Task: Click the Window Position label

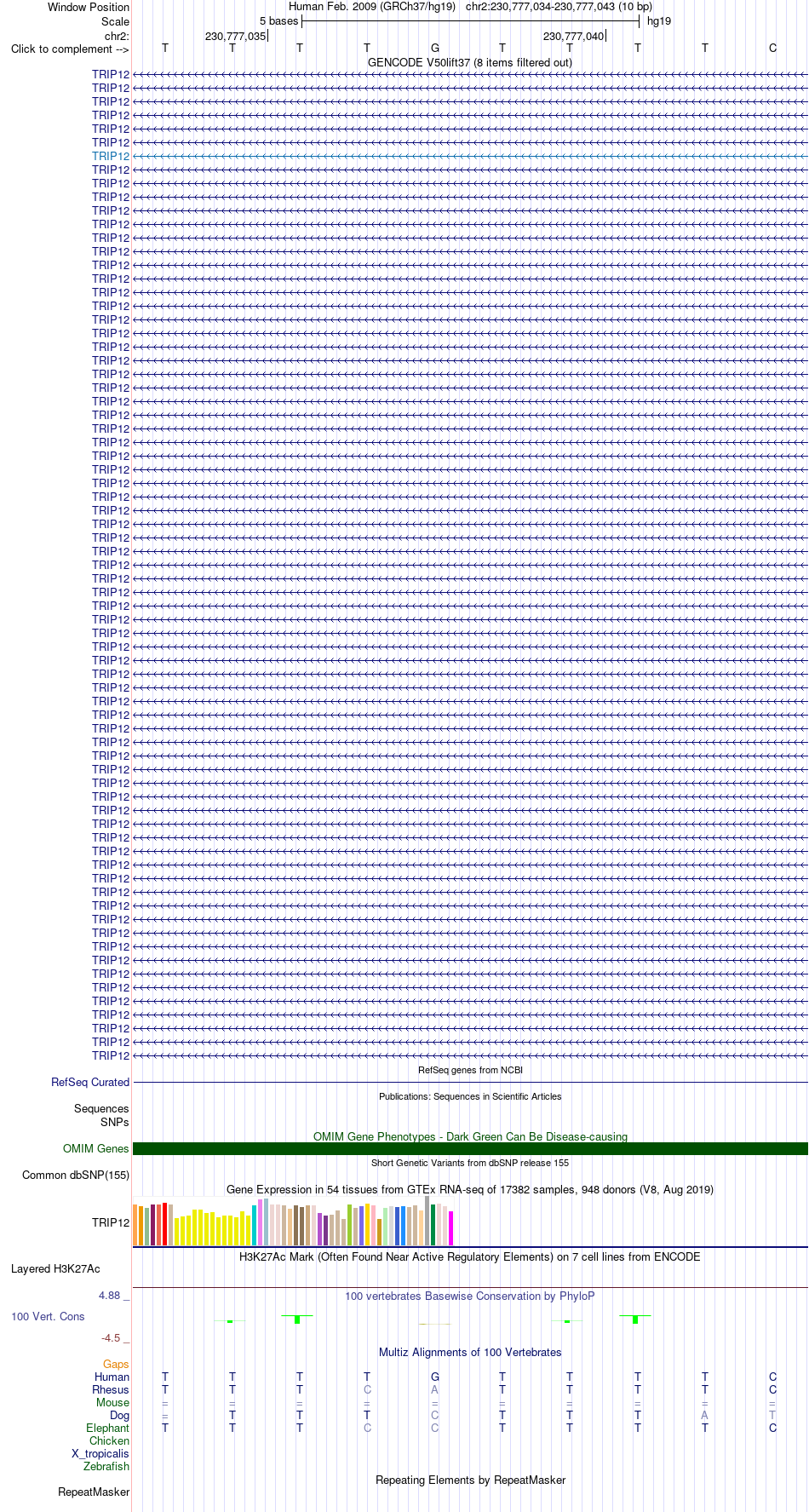Action: click(89, 7)
